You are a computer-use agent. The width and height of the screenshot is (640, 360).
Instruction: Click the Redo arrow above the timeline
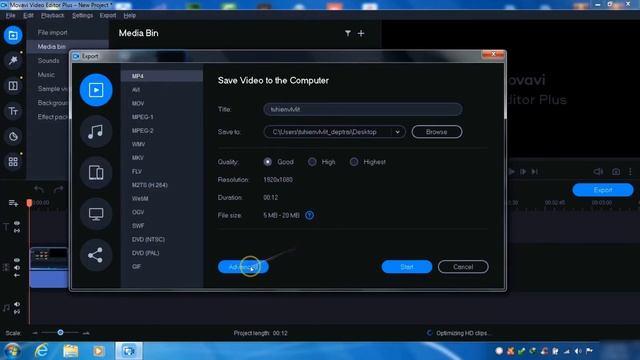(x=58, y=189)
